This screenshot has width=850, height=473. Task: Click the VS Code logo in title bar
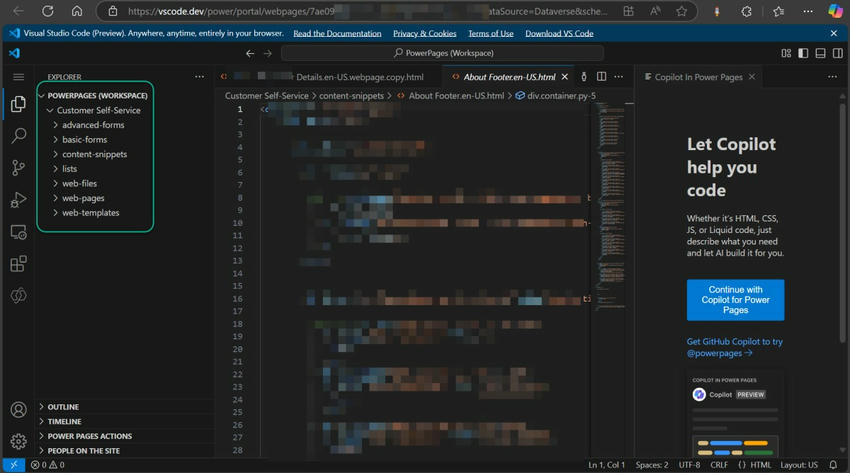pos(15,53)
